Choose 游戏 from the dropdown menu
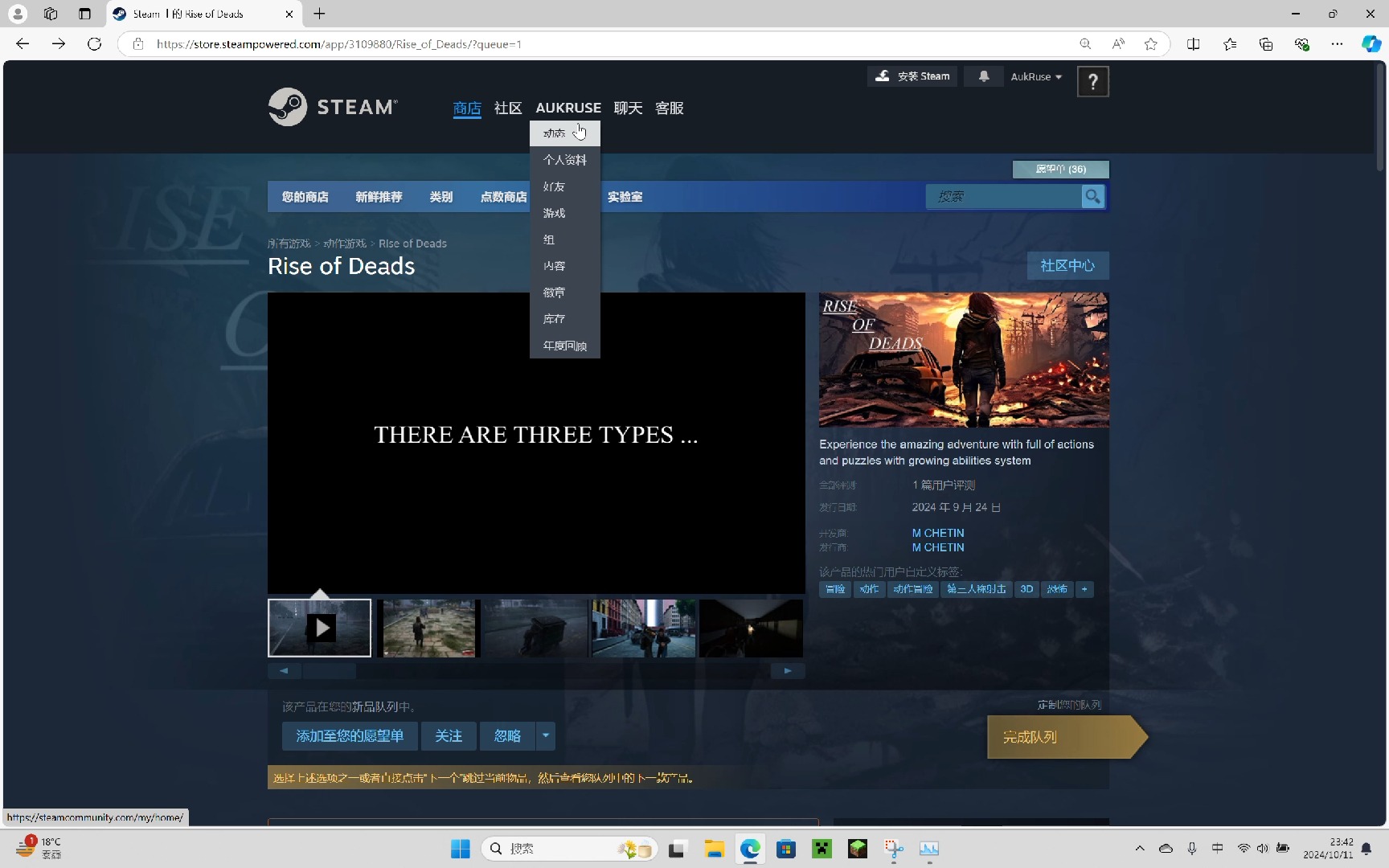This screenshot has width=1389, height=868. (x=564, y=213)
